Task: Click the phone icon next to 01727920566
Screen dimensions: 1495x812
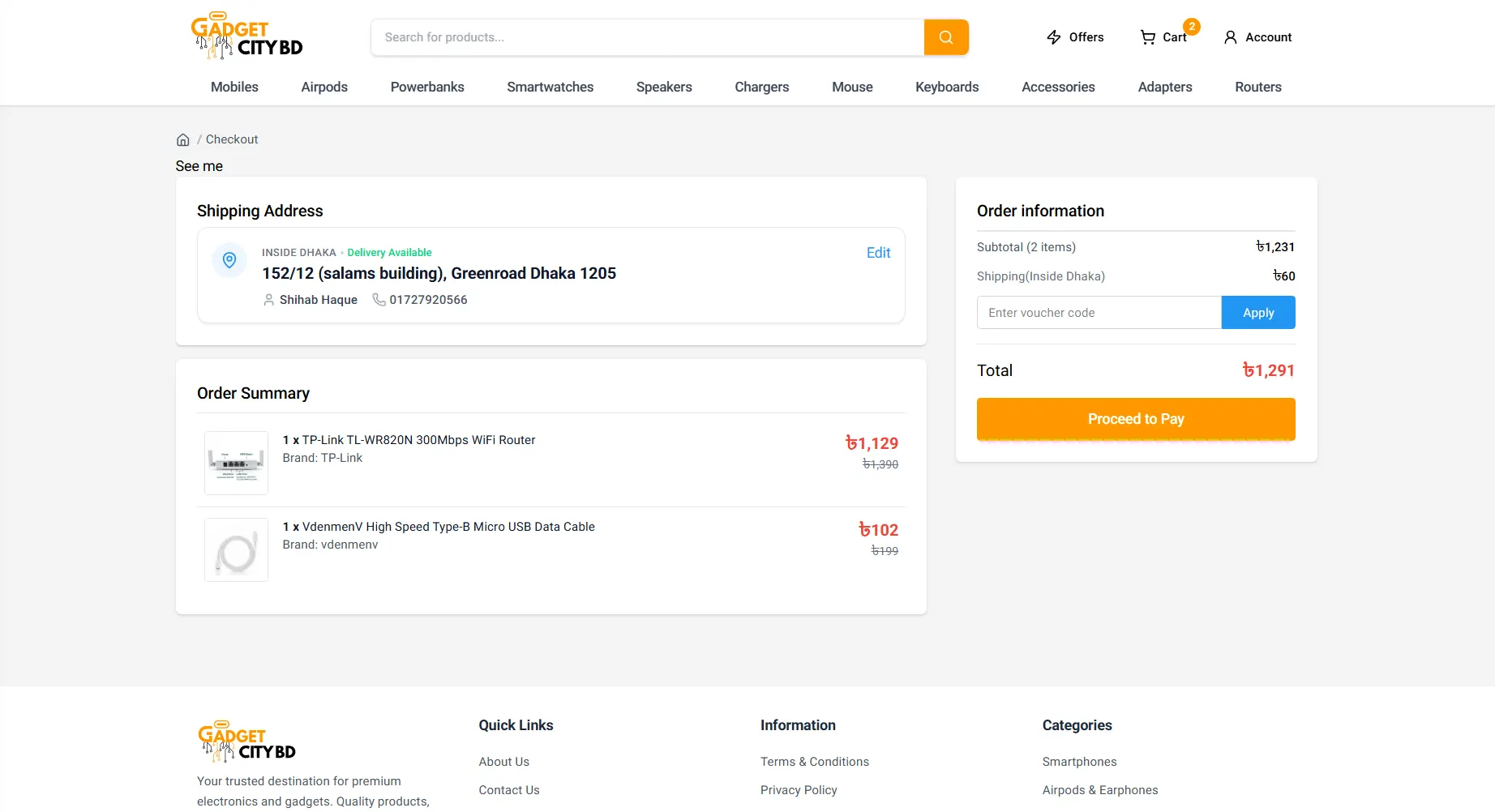Action: pos(379,300)
